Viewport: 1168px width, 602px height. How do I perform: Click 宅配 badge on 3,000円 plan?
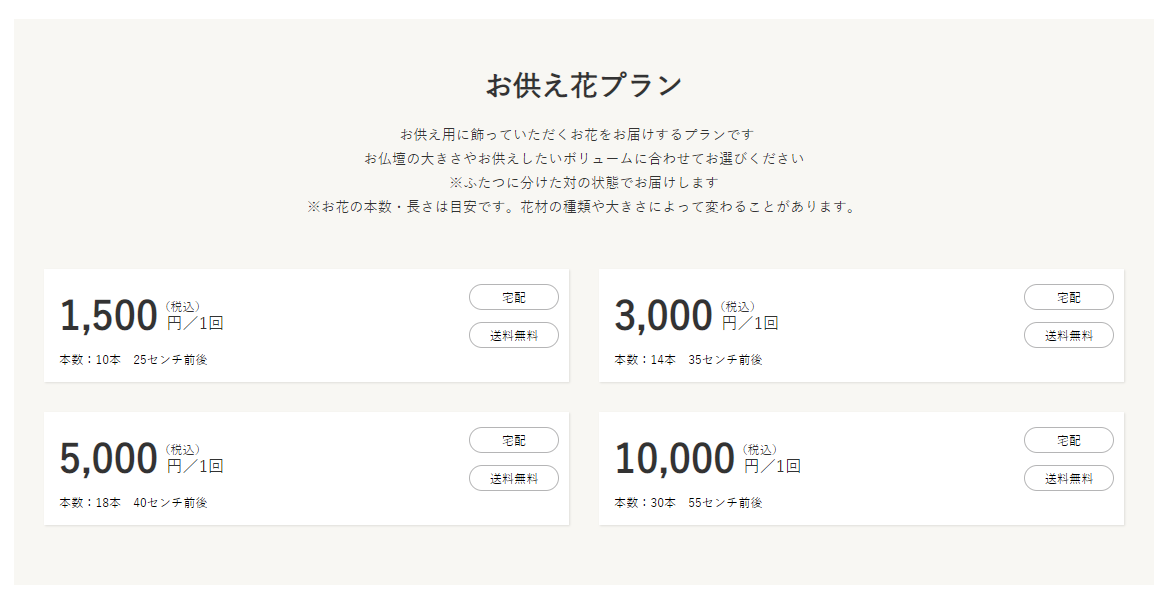pyautogui.click(x=1069, y=297)
